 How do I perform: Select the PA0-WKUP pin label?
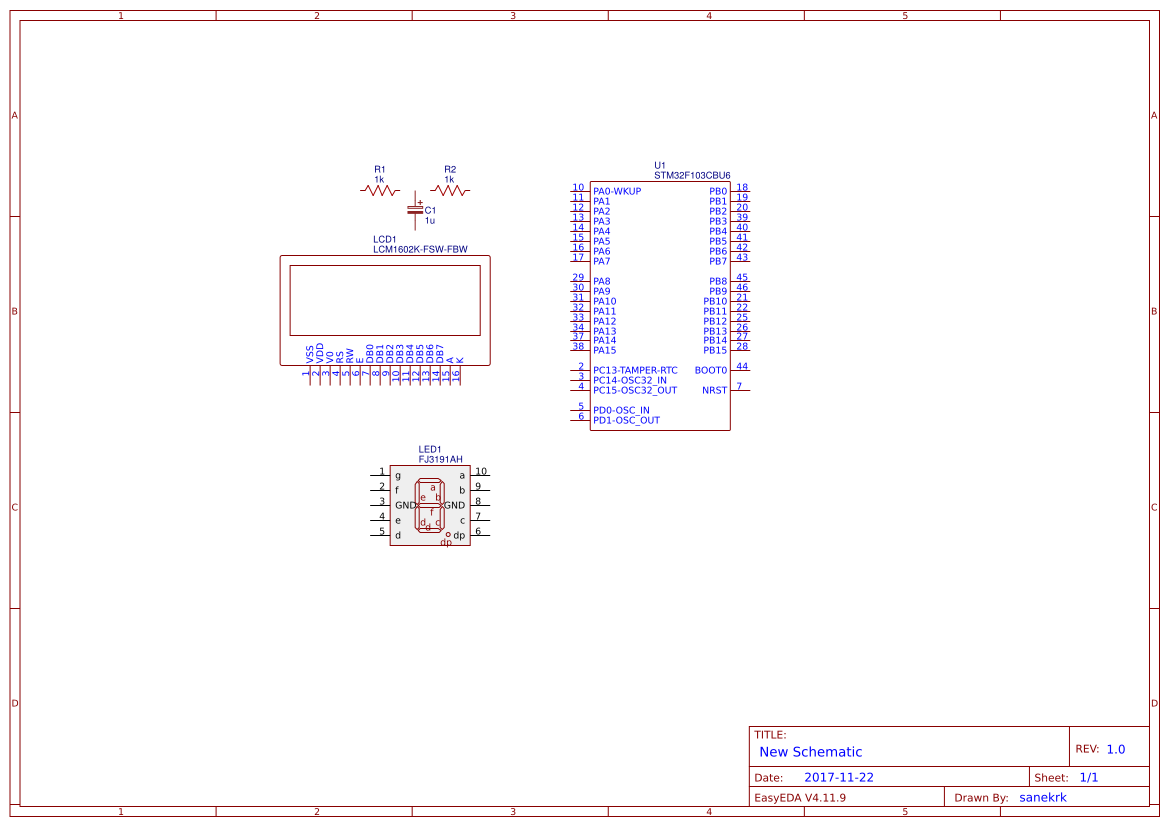pyautogui.click(x=617, y=190)
